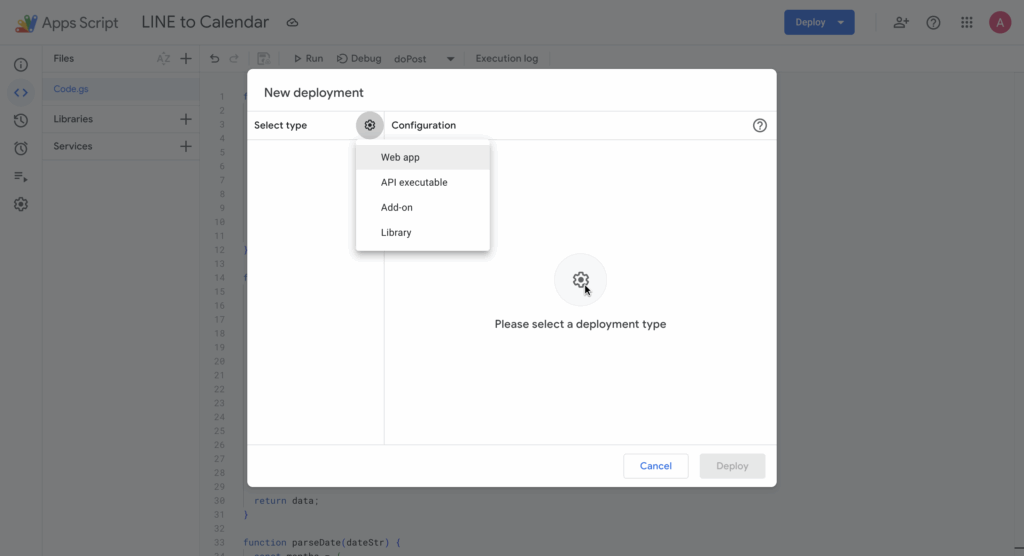This screenshot has width=1024, height=556.
Task: Add a library with plus icon
Action: coord(185,119)
